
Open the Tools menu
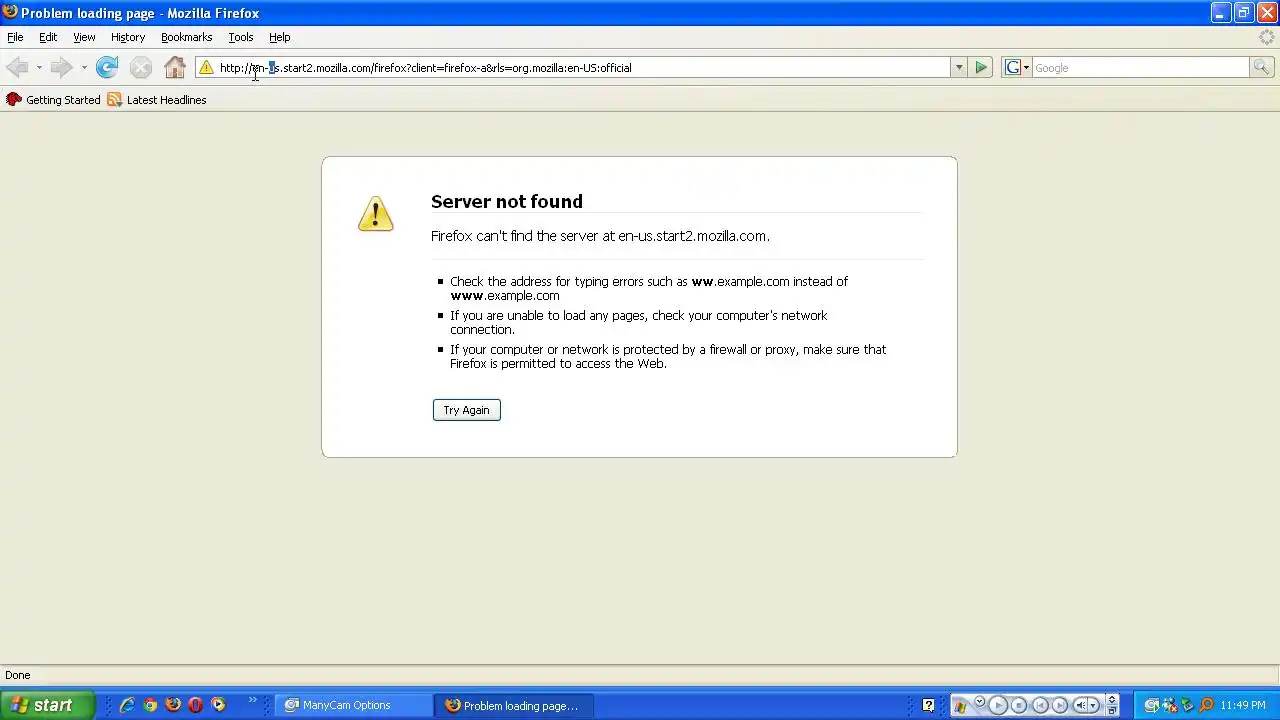click(x=241, y=37)
